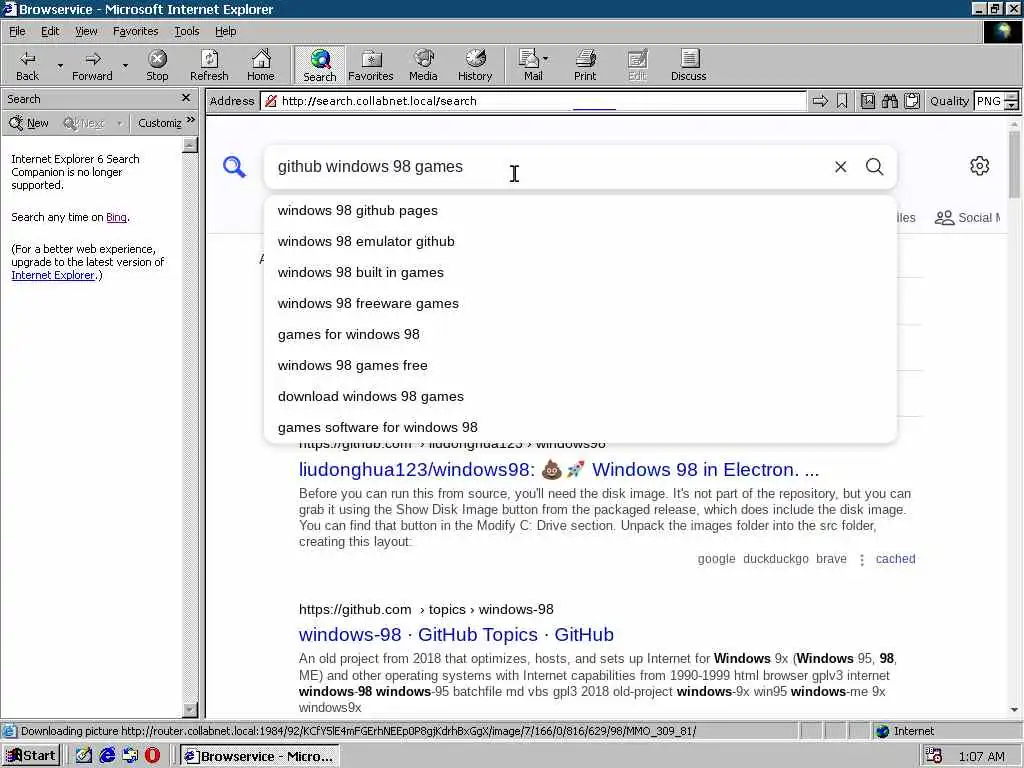Select suggestion 'windows 98 github pages'
The width and height of the screenshot is (1024, 768).
click(580, 210)
